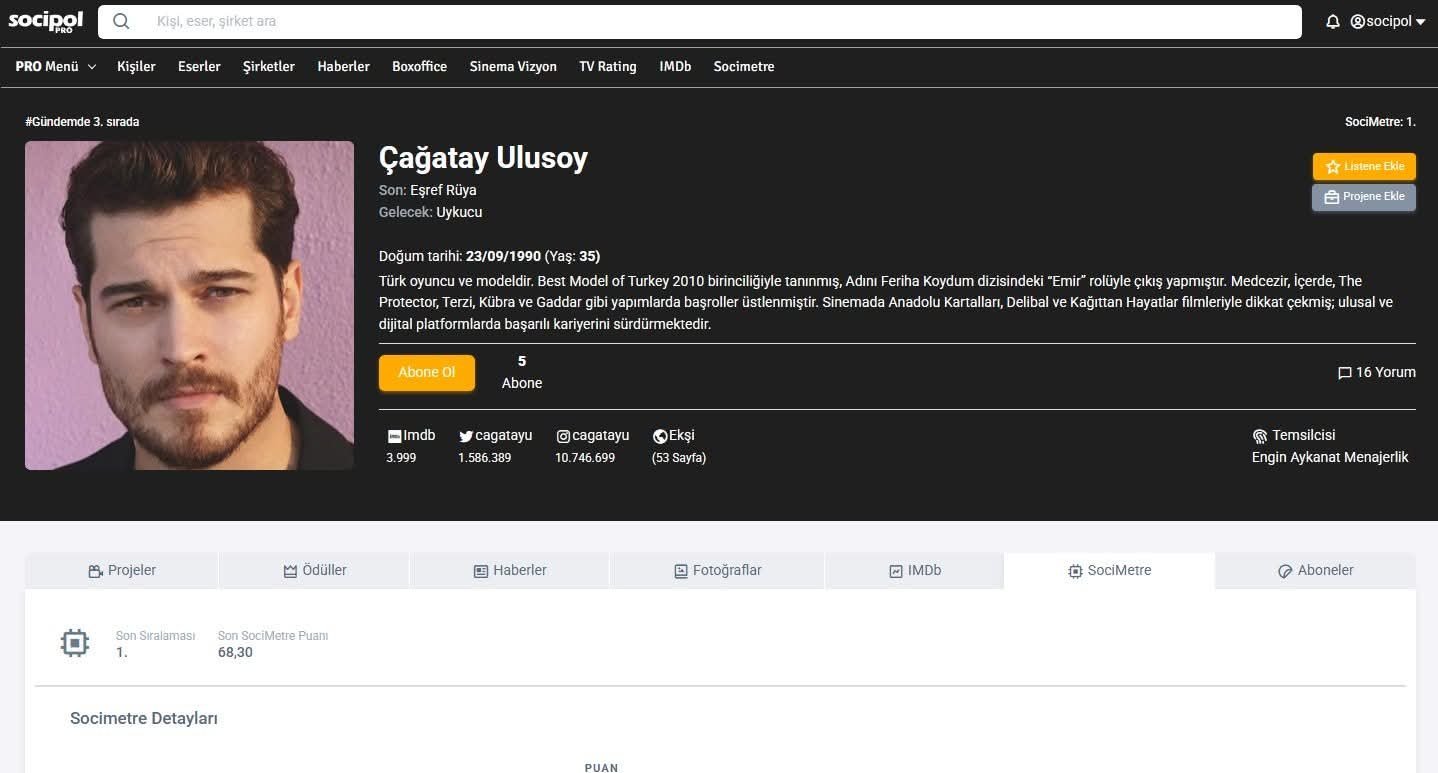1438x773 pixels.
Task: Open the Engin Aykanat Menajerlik link
Action: [1329, 457]
